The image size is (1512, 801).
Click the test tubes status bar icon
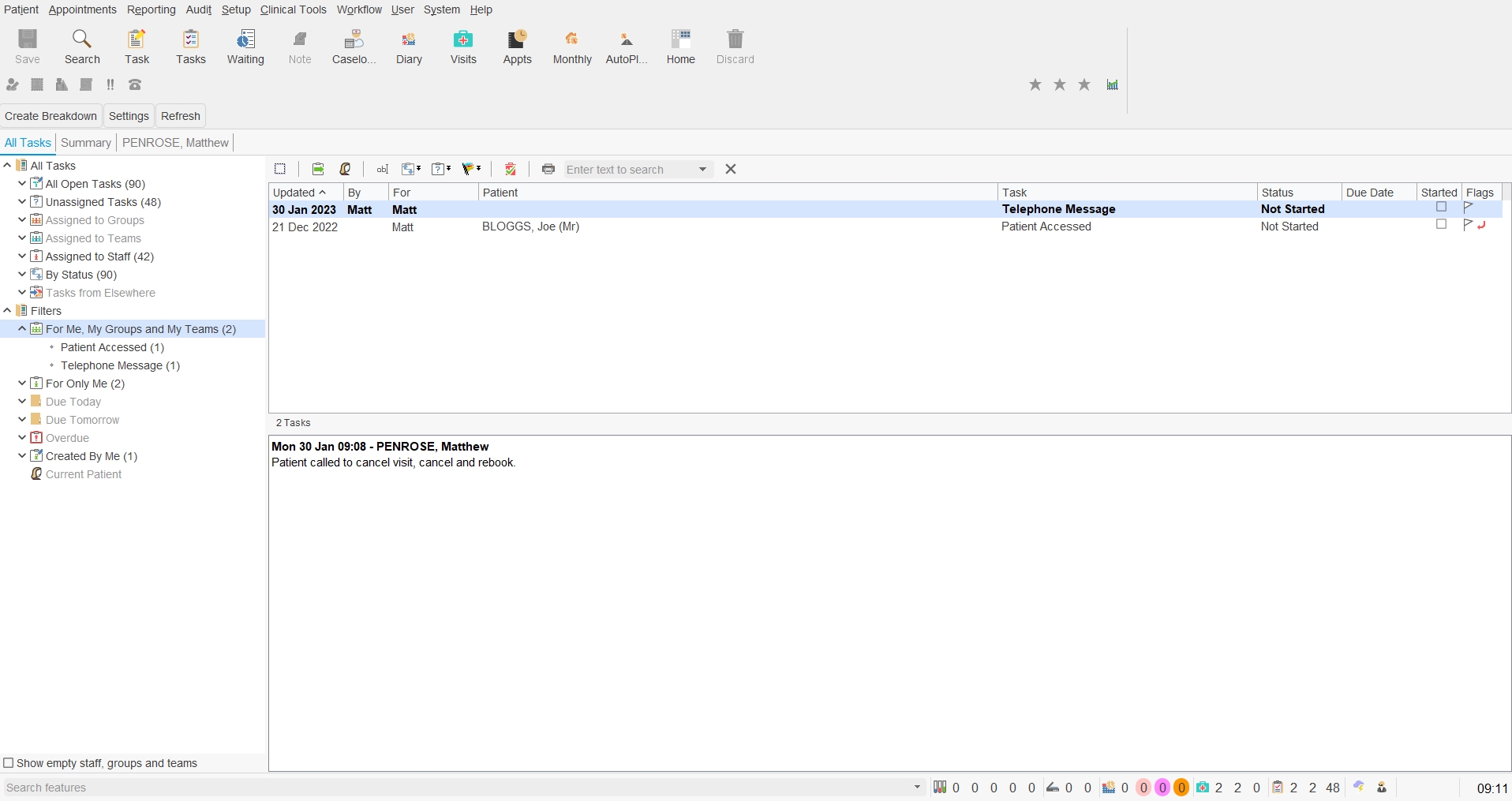tap(940, 787)
